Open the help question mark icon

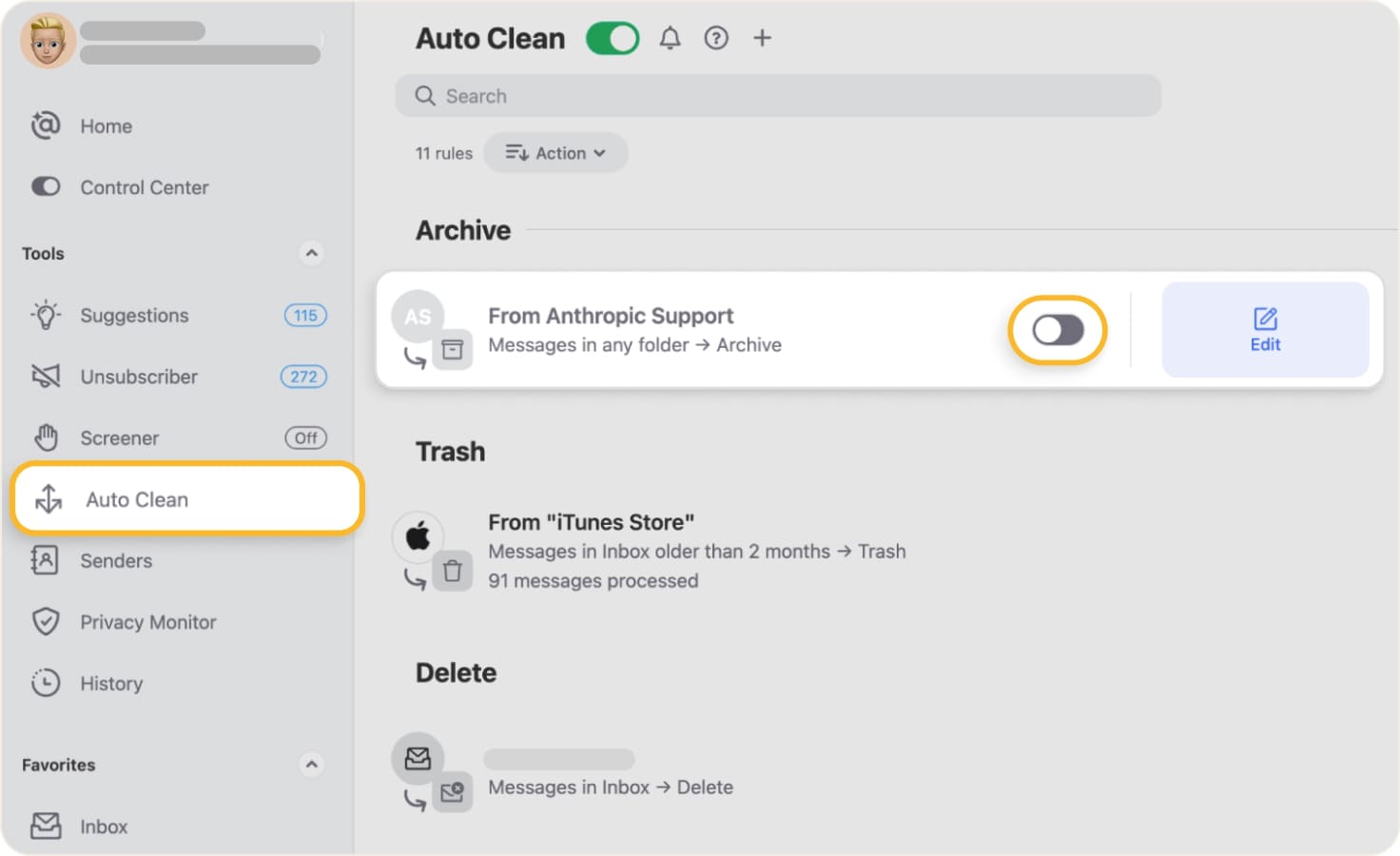[x=716, y=38]
